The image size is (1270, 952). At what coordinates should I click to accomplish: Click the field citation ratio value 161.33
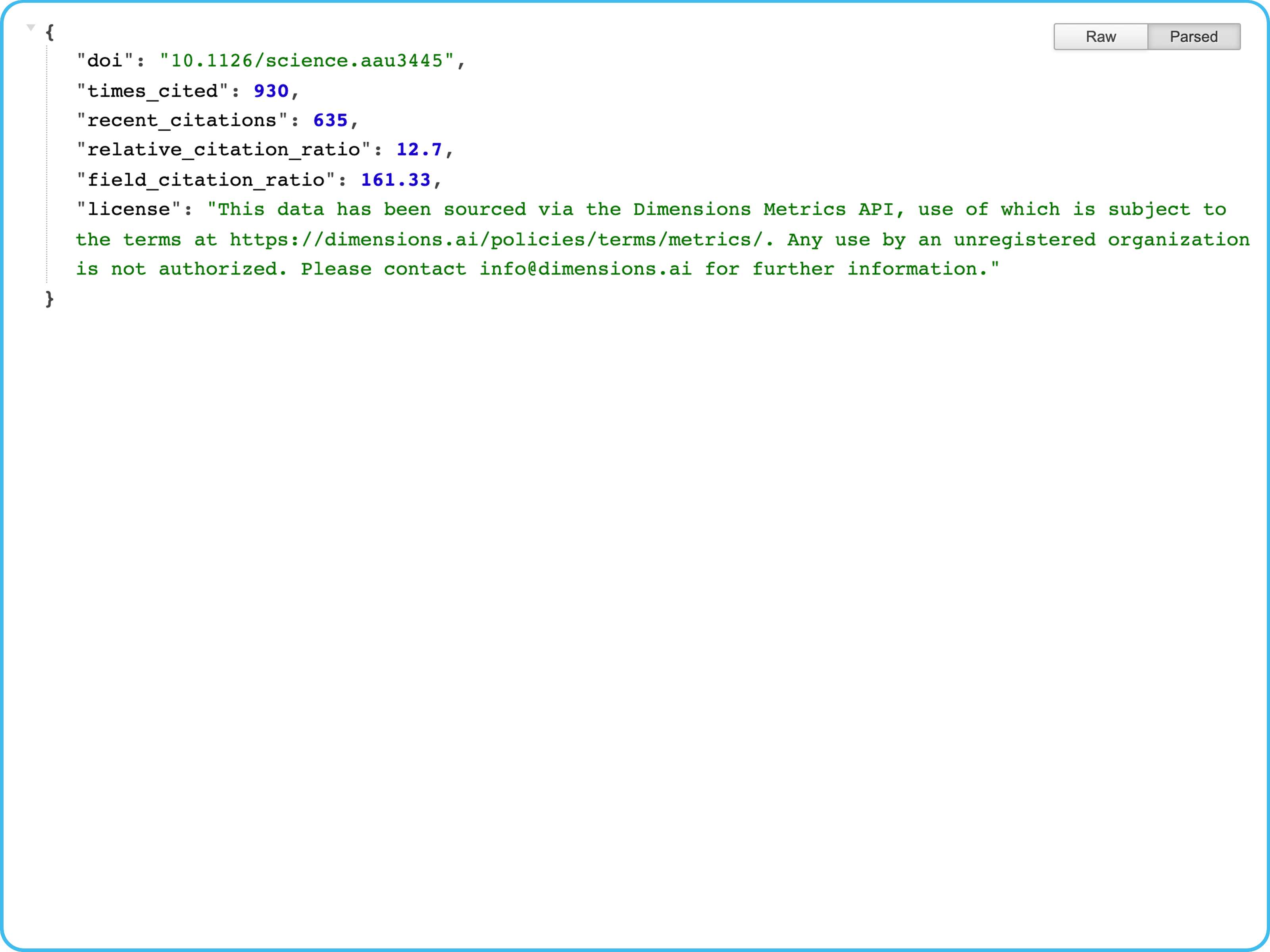tap(396, 180)
